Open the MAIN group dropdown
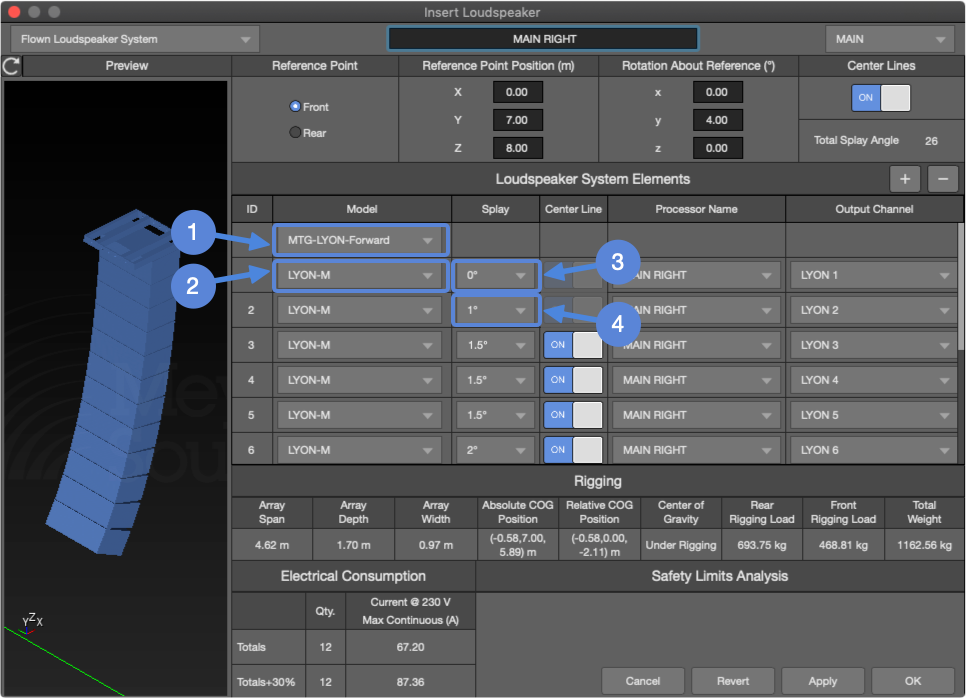Screen dimensions: 966x698 (x=891, y=39)
